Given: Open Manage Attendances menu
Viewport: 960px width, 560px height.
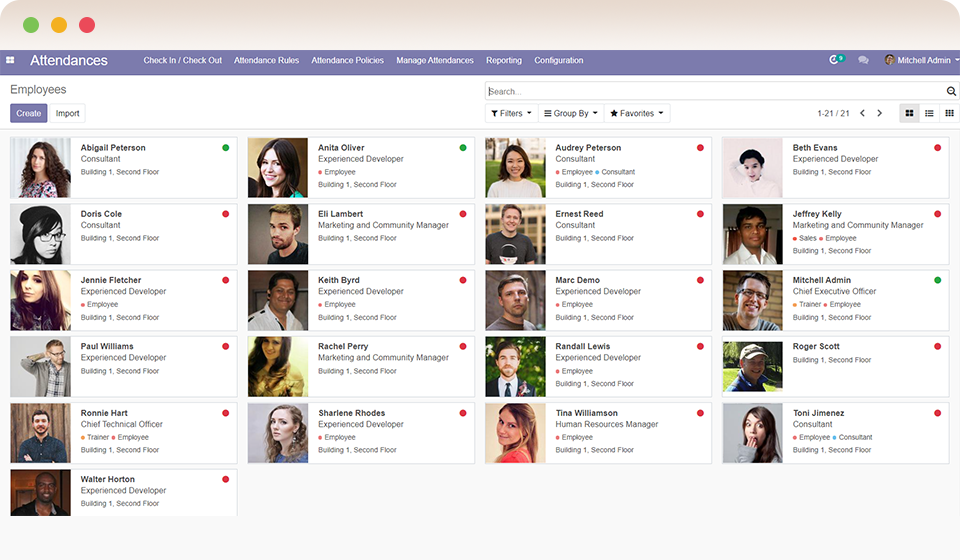Looking at the screenshot, I should (x=435, y=60).
